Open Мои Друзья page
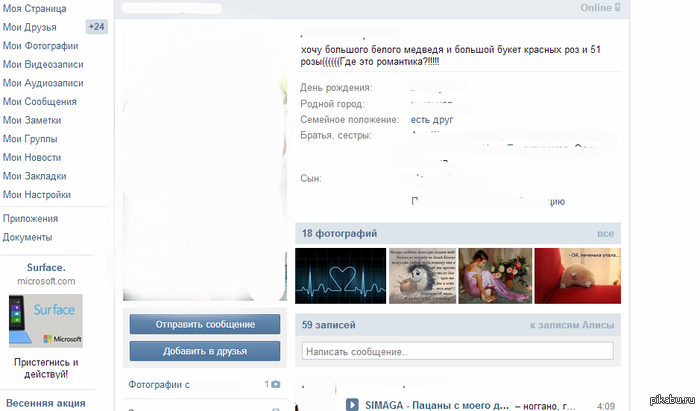 click(x=29, y=27)
